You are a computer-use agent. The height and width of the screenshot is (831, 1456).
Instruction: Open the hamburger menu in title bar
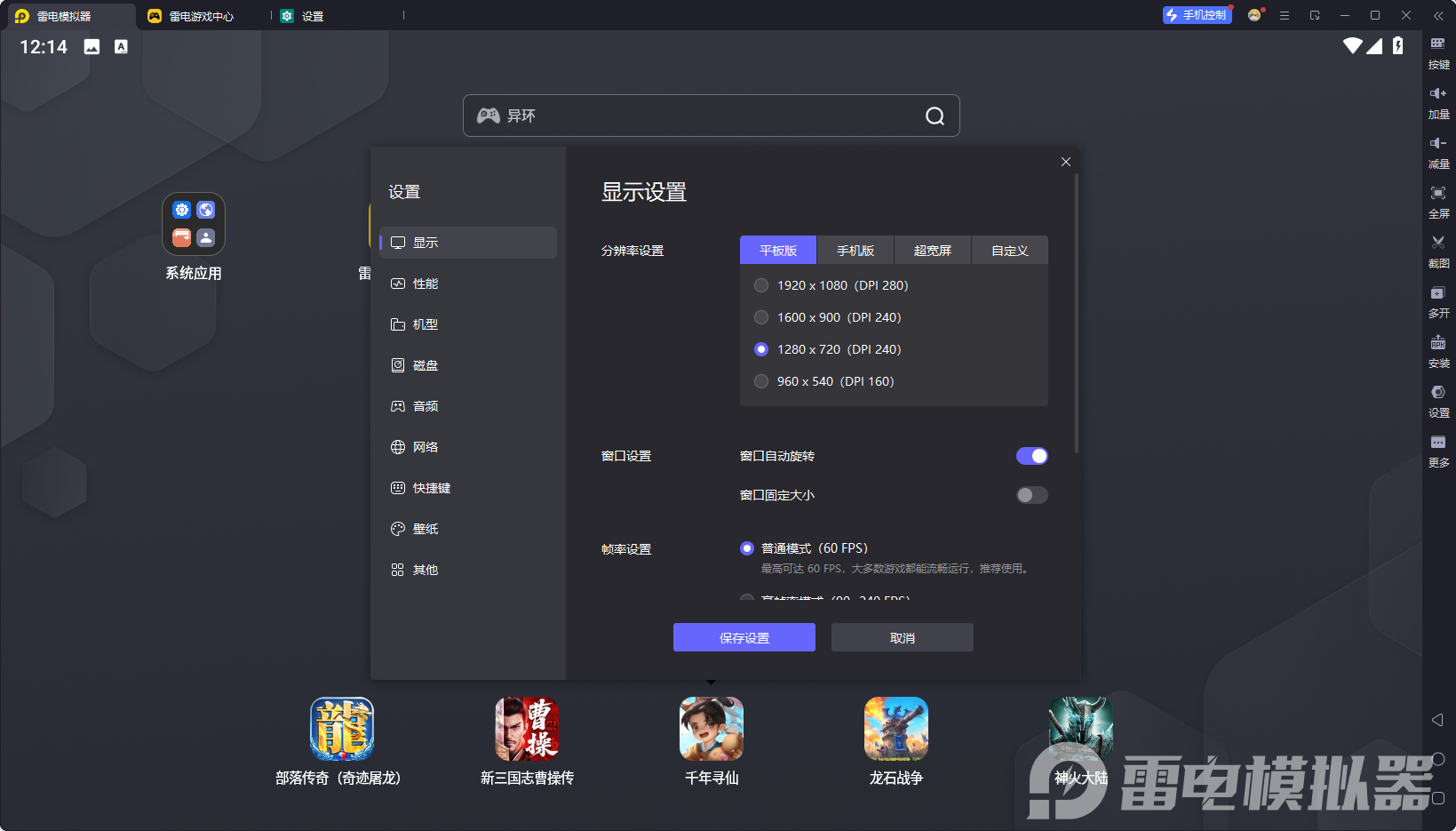(x=1285, y=15)
